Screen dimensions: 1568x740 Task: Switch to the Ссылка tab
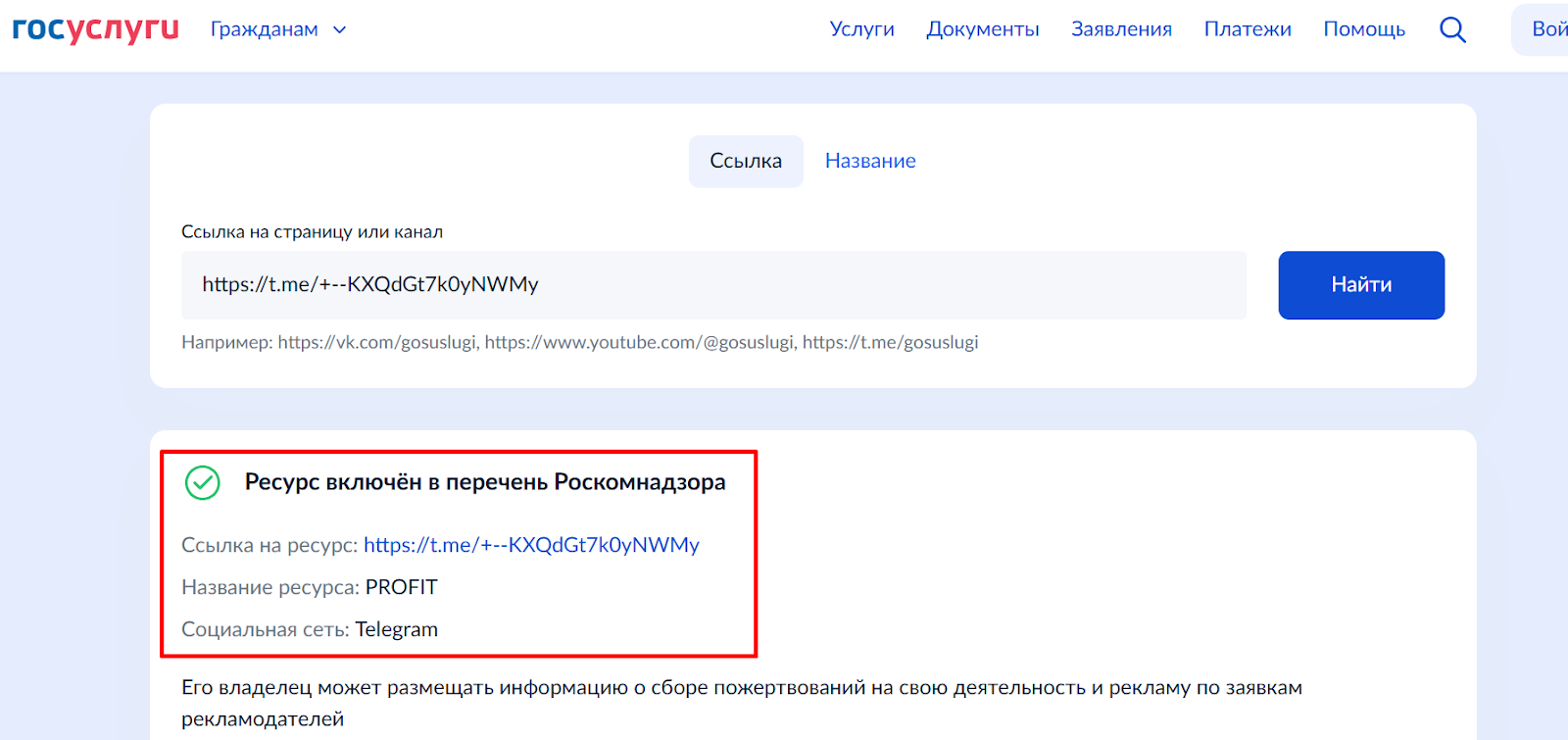coord(746,161)
